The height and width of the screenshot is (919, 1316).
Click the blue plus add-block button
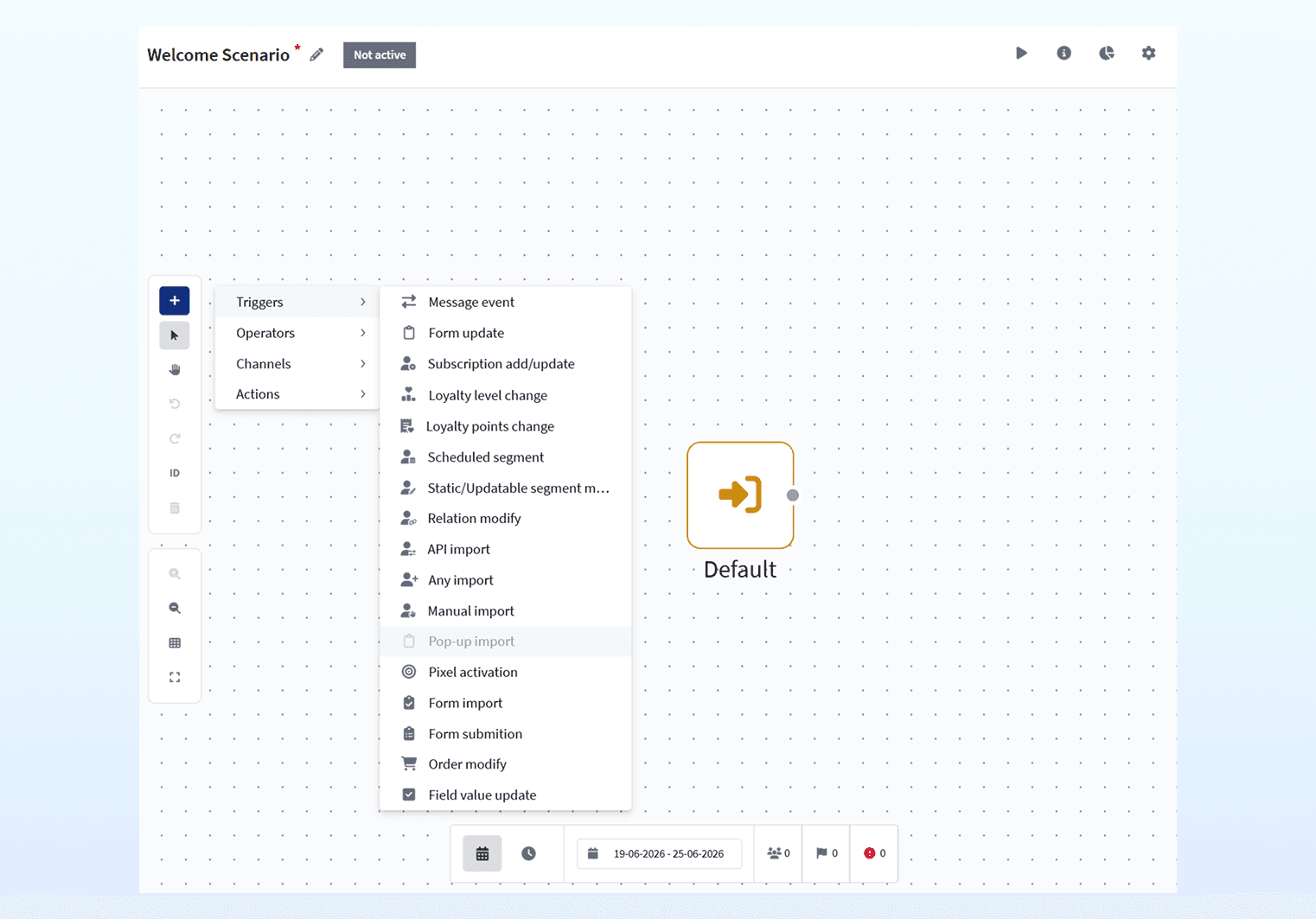coord(175,301)
